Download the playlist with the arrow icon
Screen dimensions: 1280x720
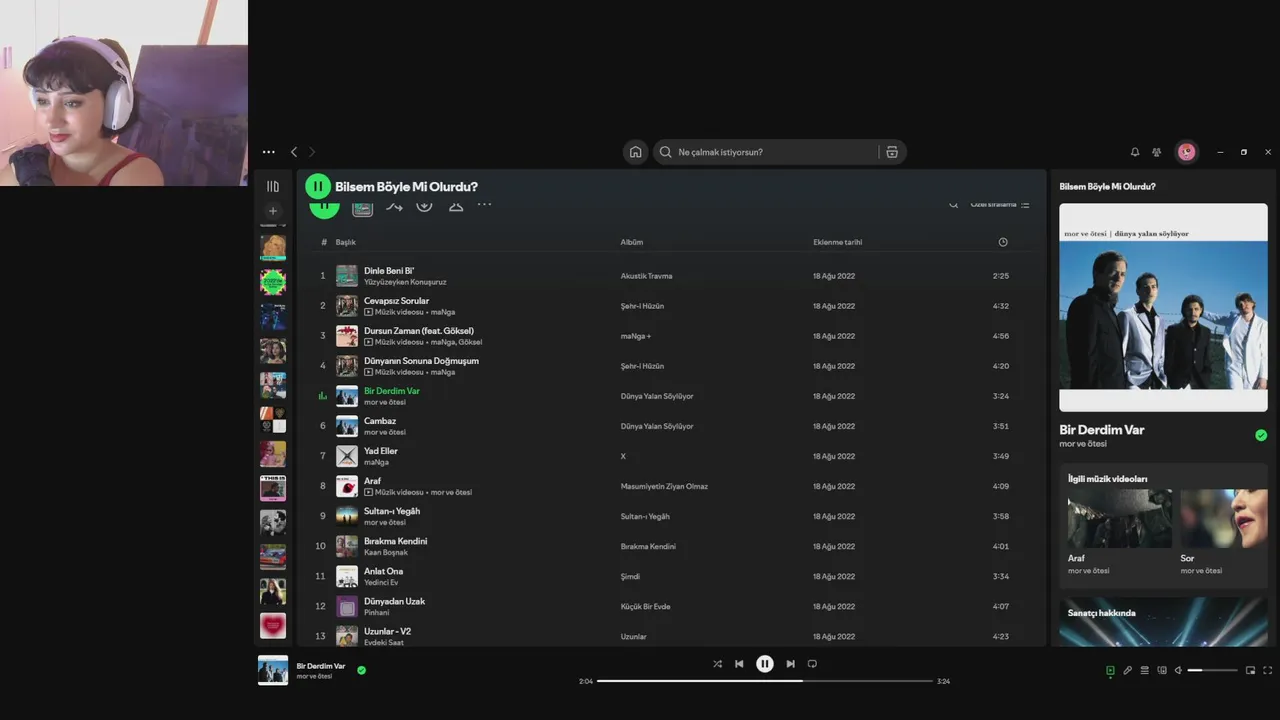tap(424, 205)
